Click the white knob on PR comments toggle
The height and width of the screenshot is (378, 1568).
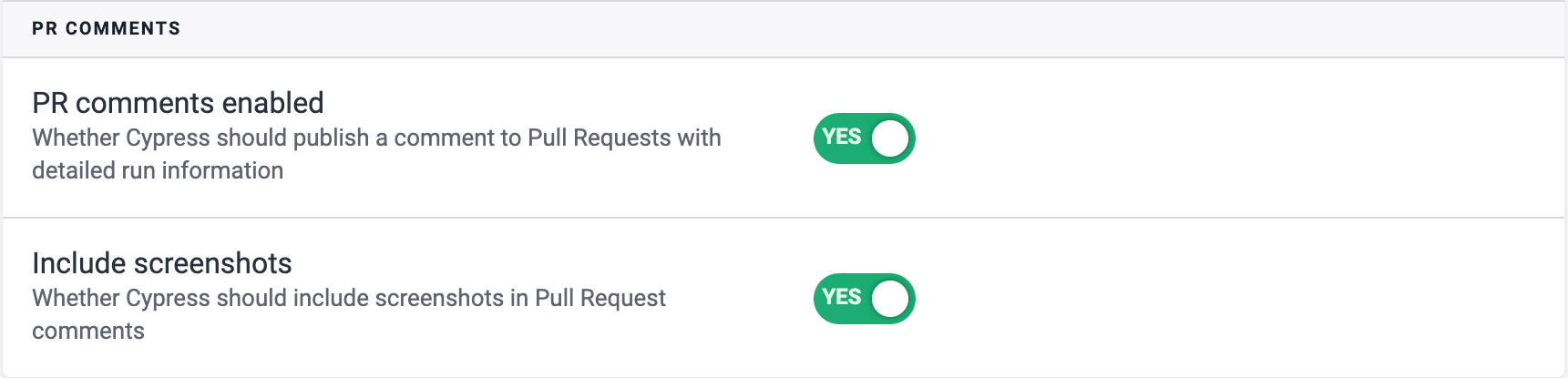click(x=890, y=138)
